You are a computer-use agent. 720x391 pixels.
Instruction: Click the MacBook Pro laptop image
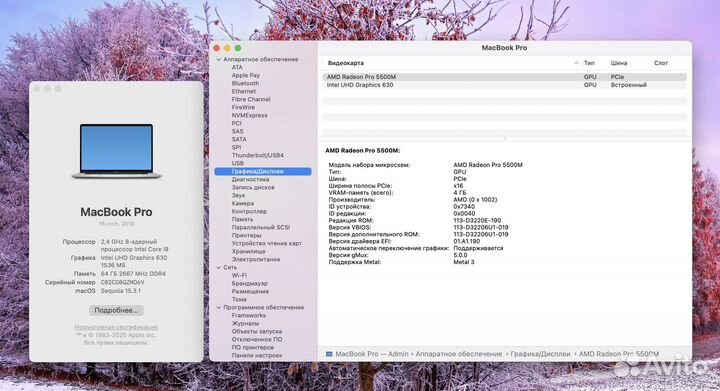click(x=117, y=151)
